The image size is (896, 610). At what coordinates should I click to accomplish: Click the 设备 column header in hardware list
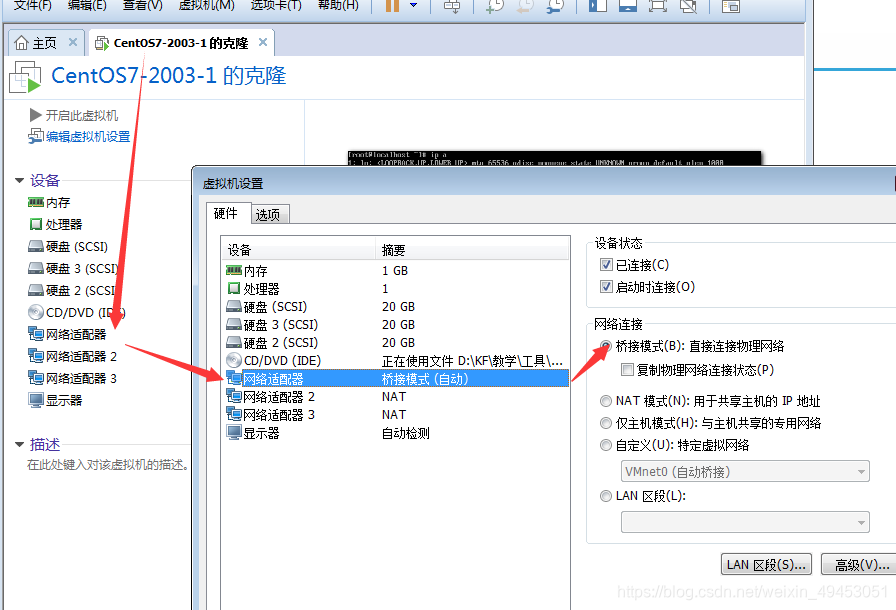pos(298,250)
